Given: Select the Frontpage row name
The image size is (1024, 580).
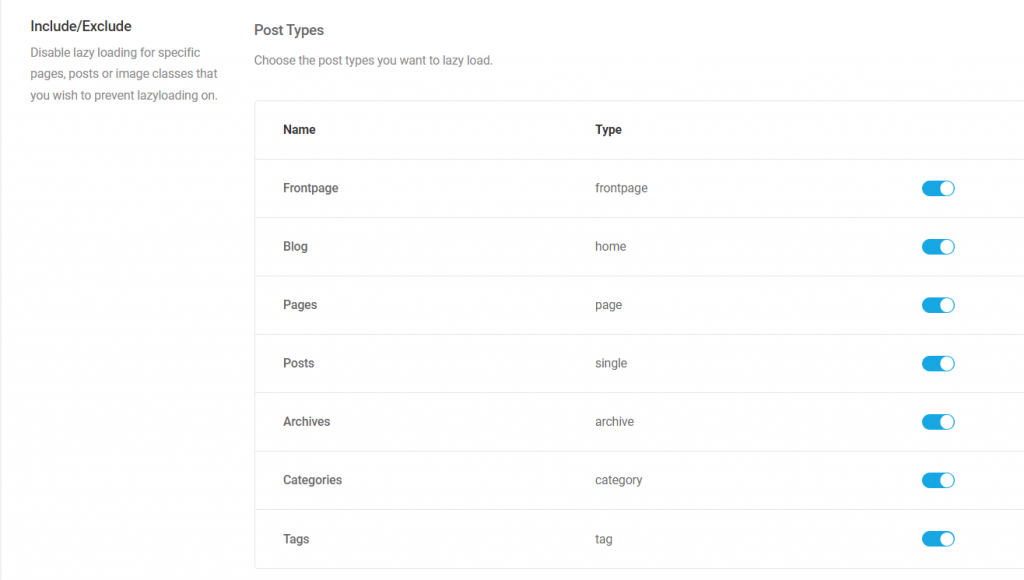Looking at the screenshot, I should pyautogui.click(x=310, y=188).
